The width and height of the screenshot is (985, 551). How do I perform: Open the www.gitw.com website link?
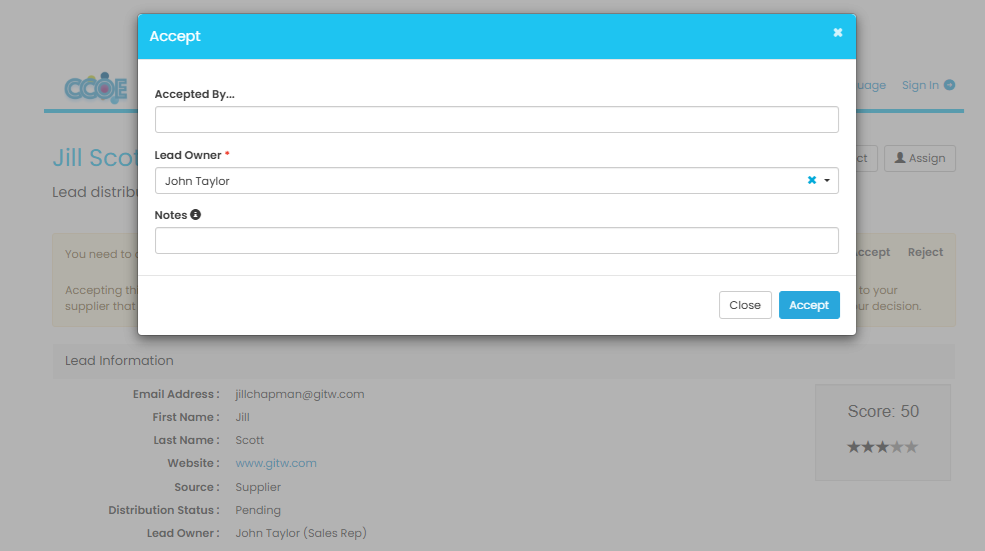[276, 463]
